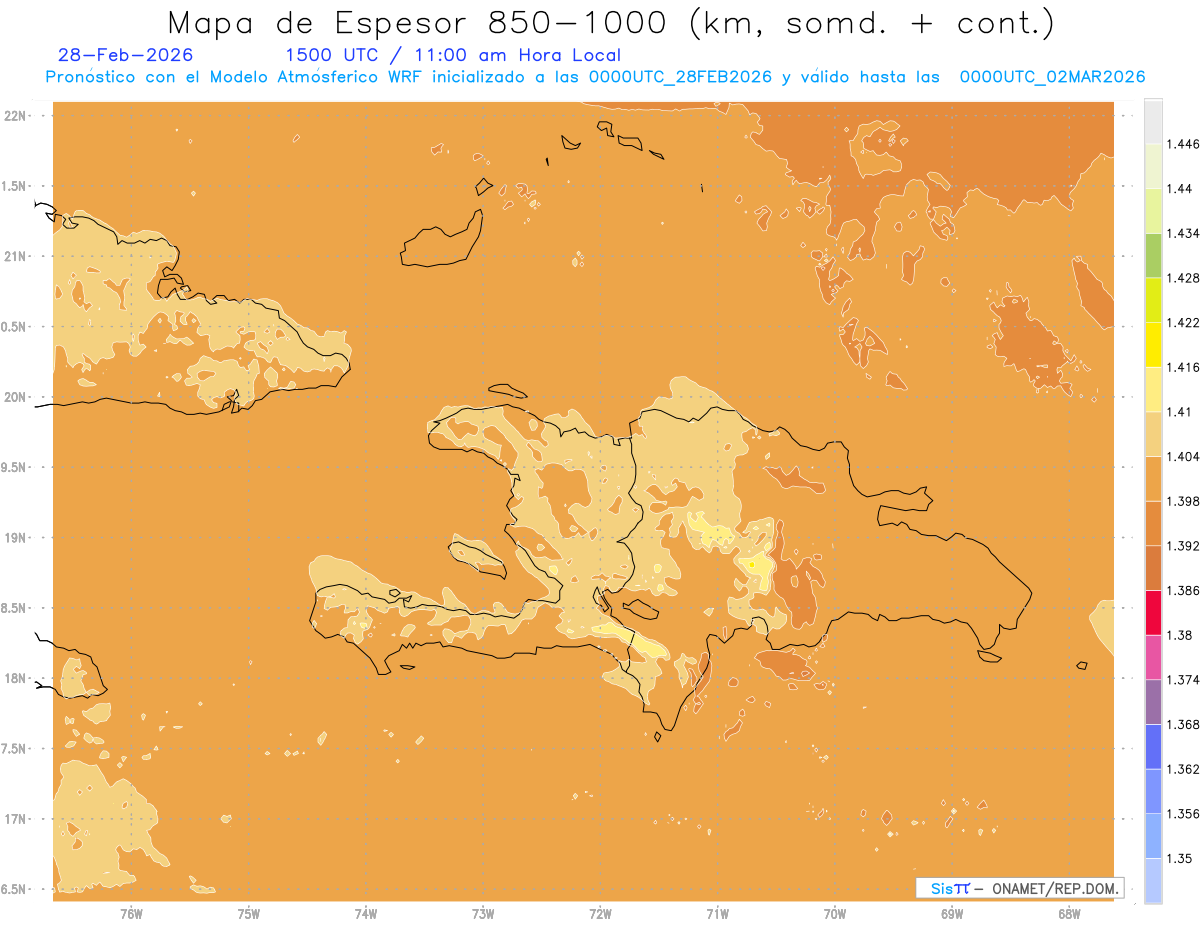Screen dimensions: 1200x927
Task: Pick the red colorbar segment between 1.38 and 1.386
Action: pyautogui.click(x=1153, y=613)
